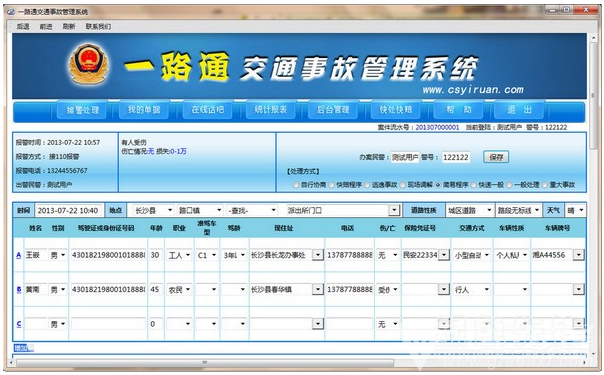The width and height of the screenshot is (604, 375).
Task: Open the 农民 occupation dropdown
Action: [x=179, y=290]
